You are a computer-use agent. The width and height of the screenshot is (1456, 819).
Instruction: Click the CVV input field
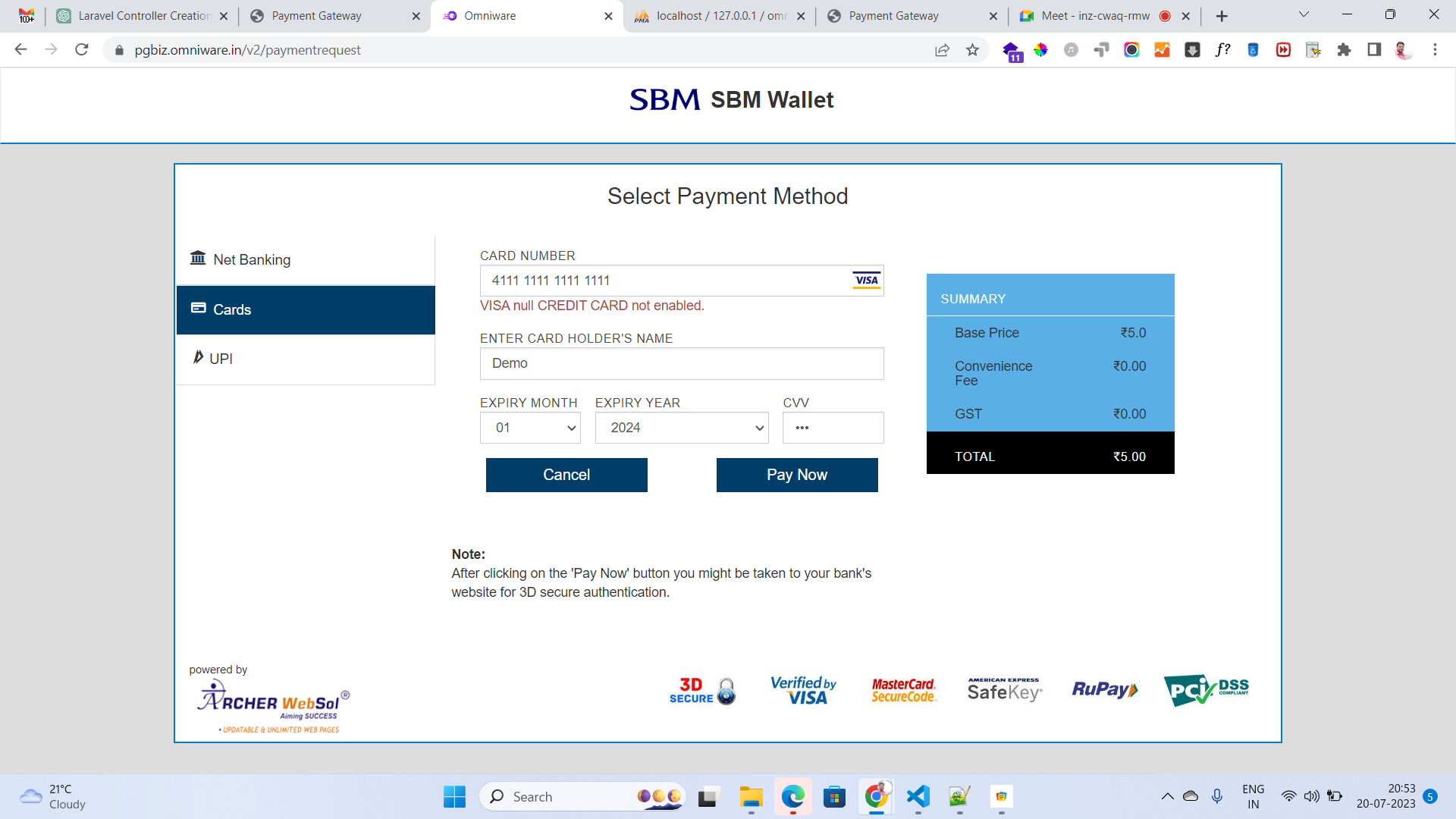point(833,428)
